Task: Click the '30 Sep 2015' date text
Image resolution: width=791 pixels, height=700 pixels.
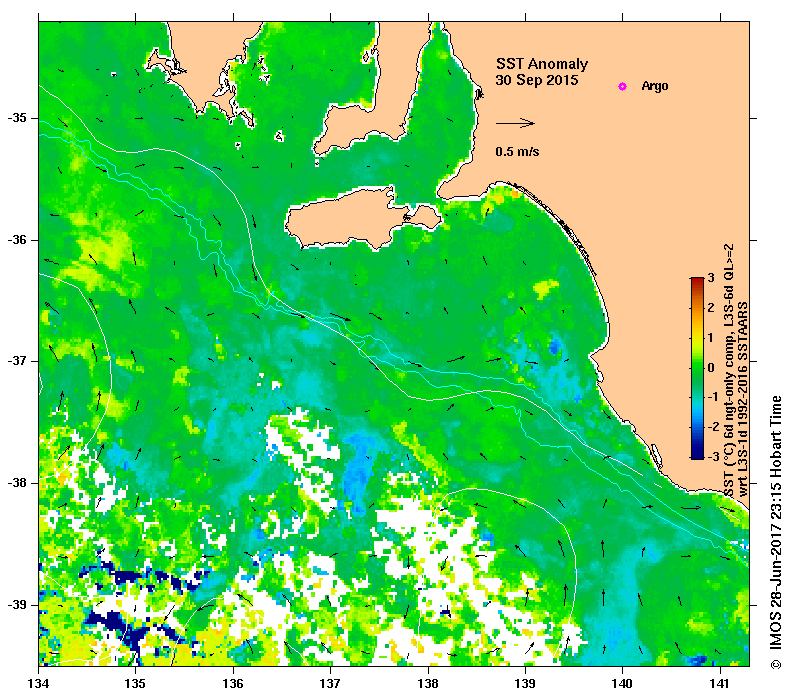Action: tap(537, 80)
